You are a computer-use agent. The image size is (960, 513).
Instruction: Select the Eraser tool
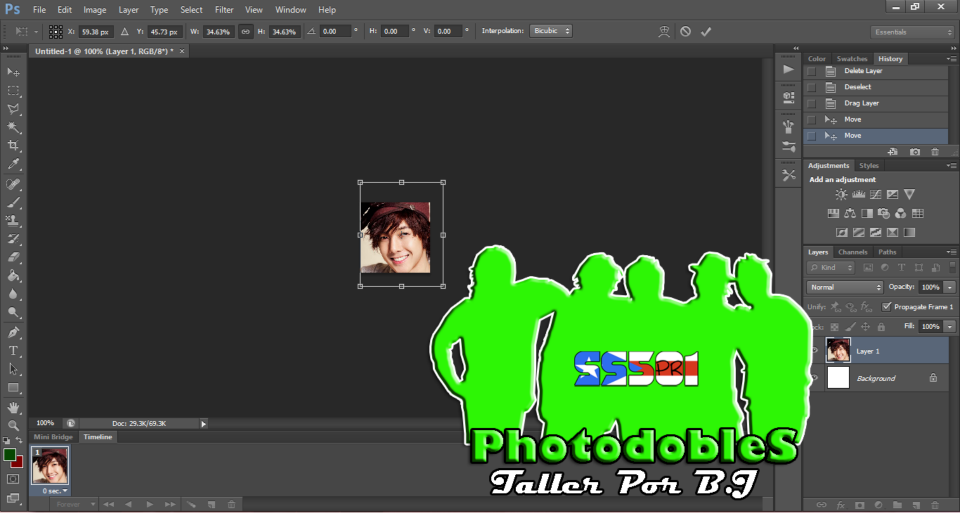pos(13,257)
